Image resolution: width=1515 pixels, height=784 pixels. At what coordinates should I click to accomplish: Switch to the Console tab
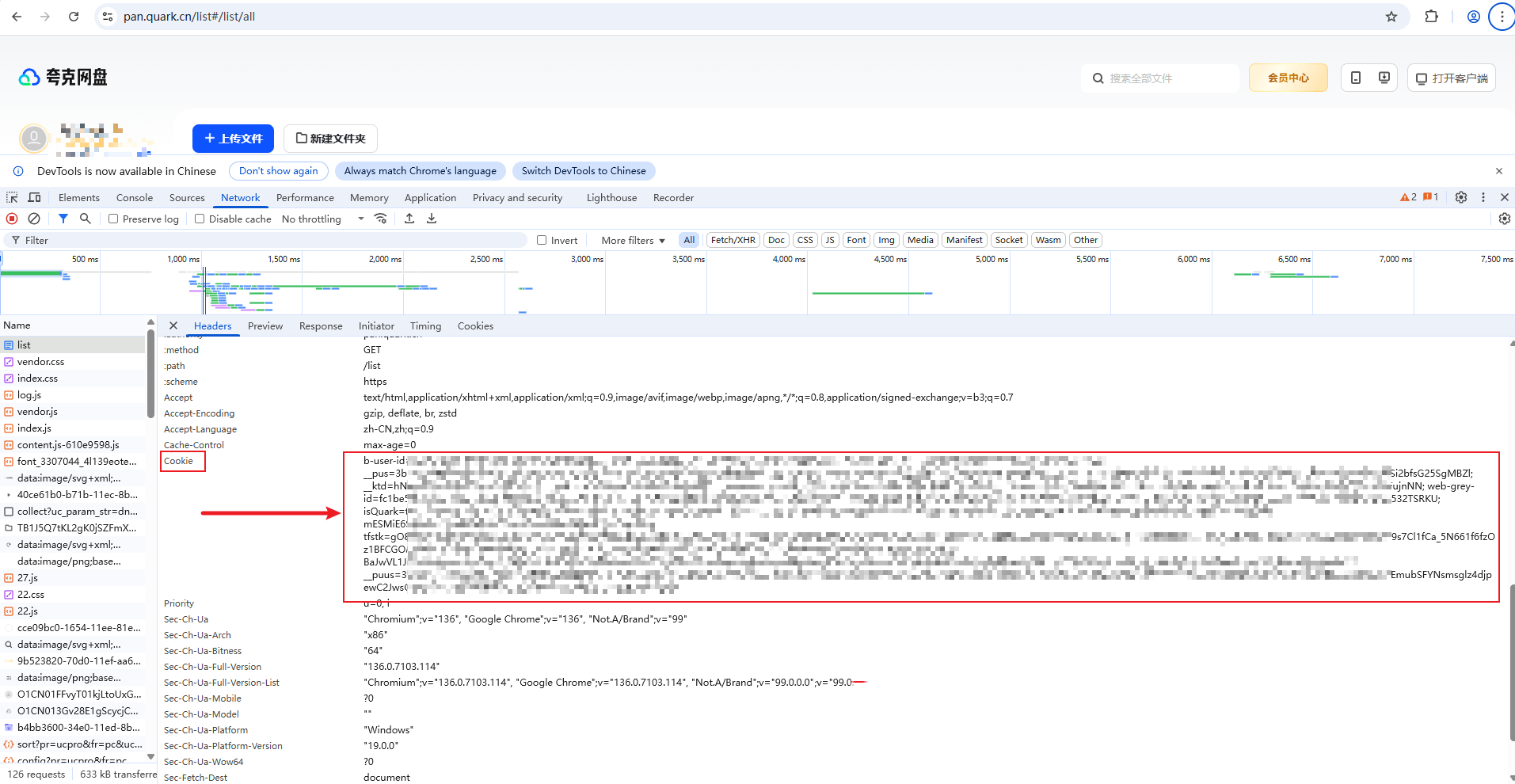point(135,198)
